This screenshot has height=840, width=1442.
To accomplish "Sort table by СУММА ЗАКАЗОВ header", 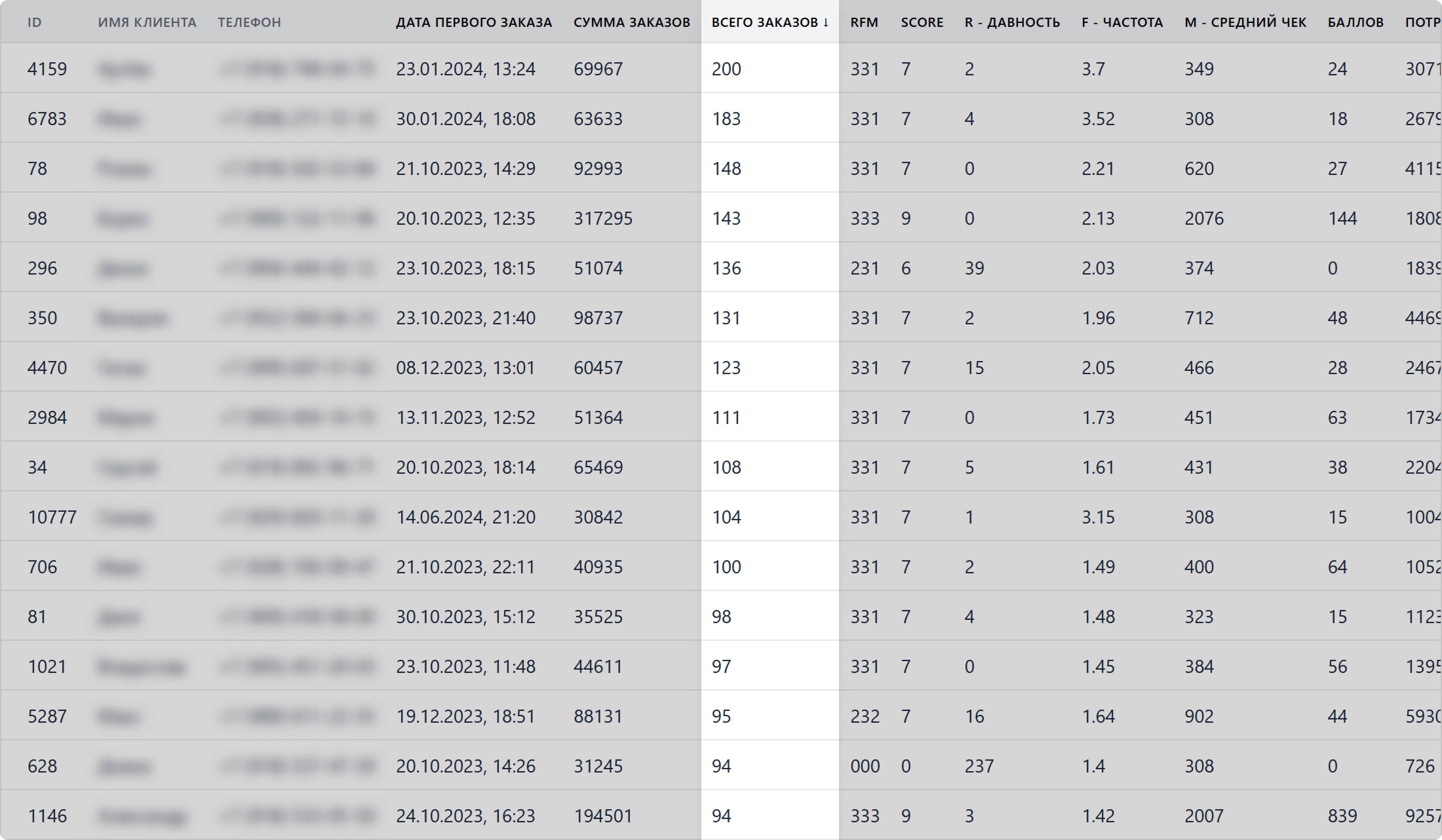I will click(632, 22).
